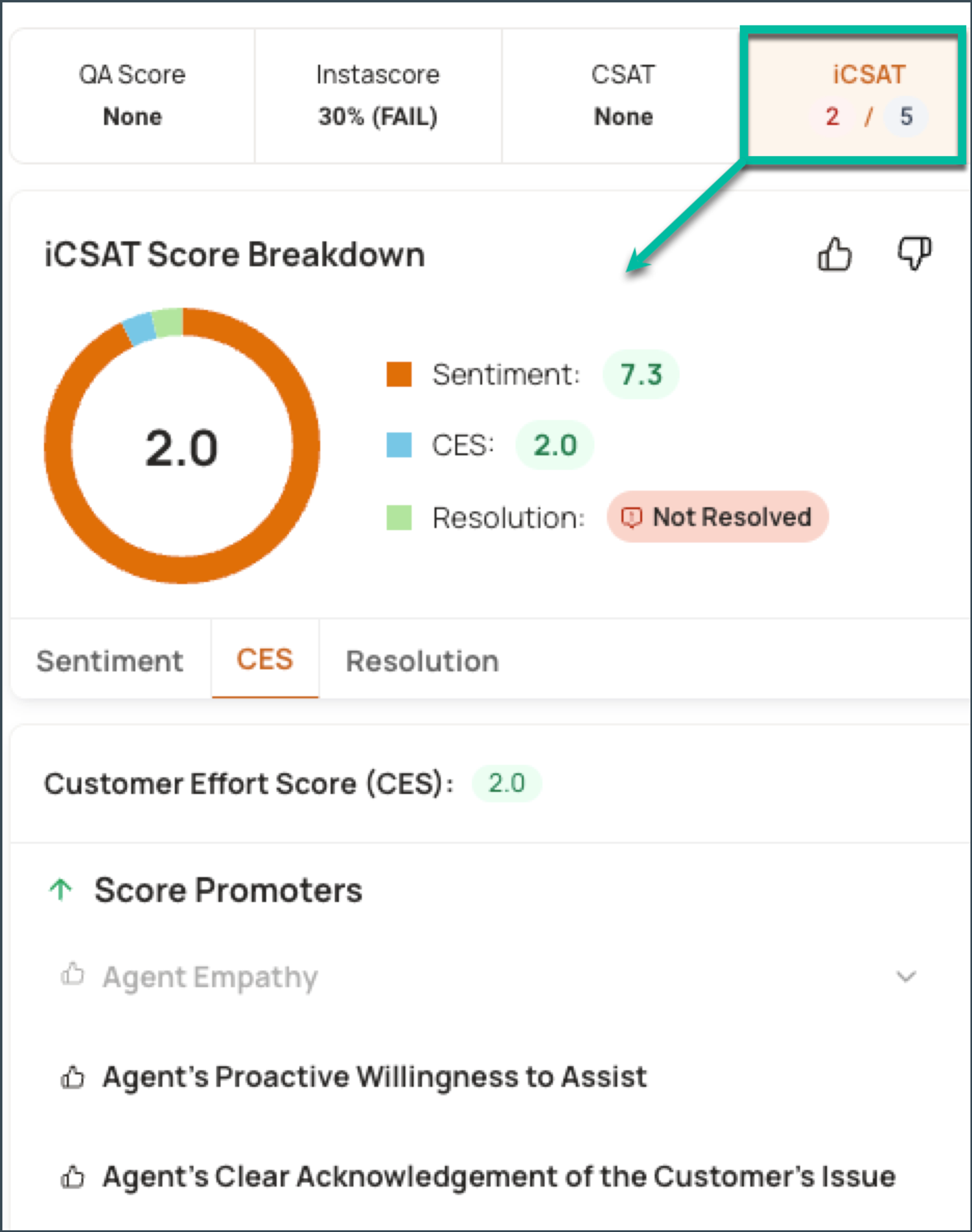Click the 2.0 donut chart
The image size is (972, 1232).
coord(182,446)
